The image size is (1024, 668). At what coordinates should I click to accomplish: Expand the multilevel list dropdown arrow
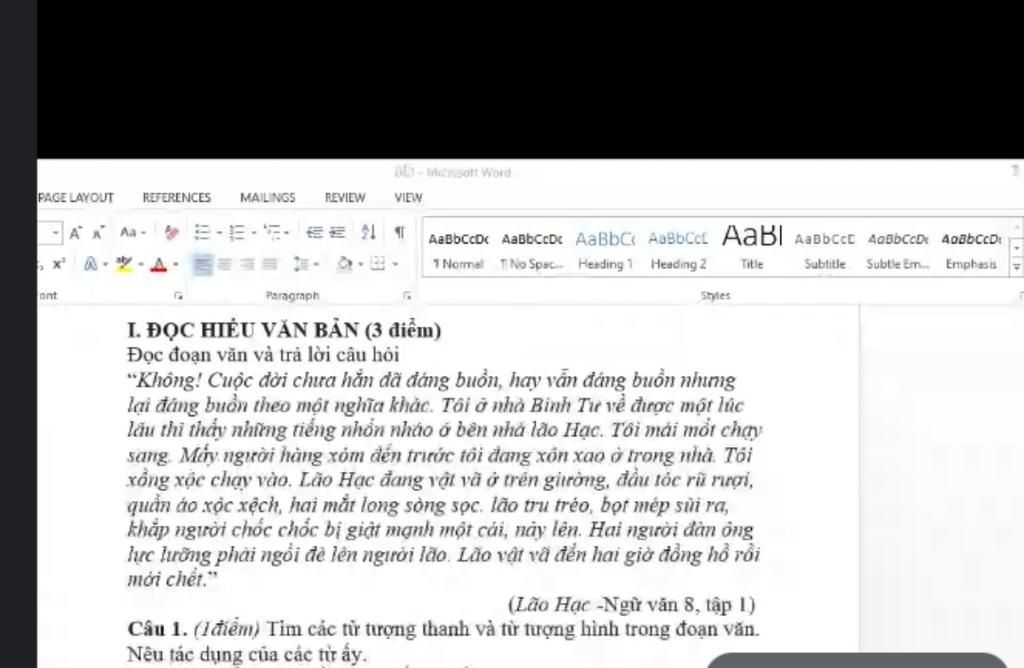(287, 232)
